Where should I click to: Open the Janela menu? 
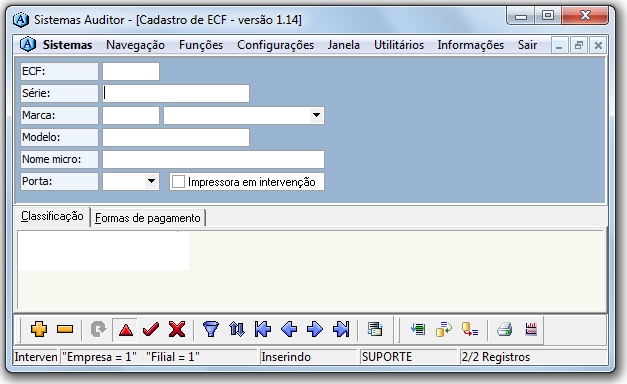coord(343,45)
